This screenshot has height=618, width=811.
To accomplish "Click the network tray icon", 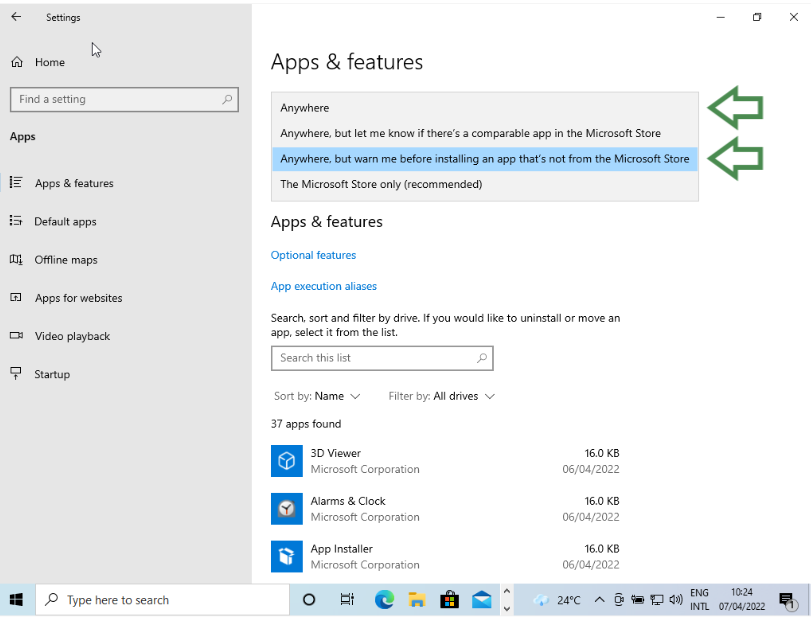I will (656, 600).
